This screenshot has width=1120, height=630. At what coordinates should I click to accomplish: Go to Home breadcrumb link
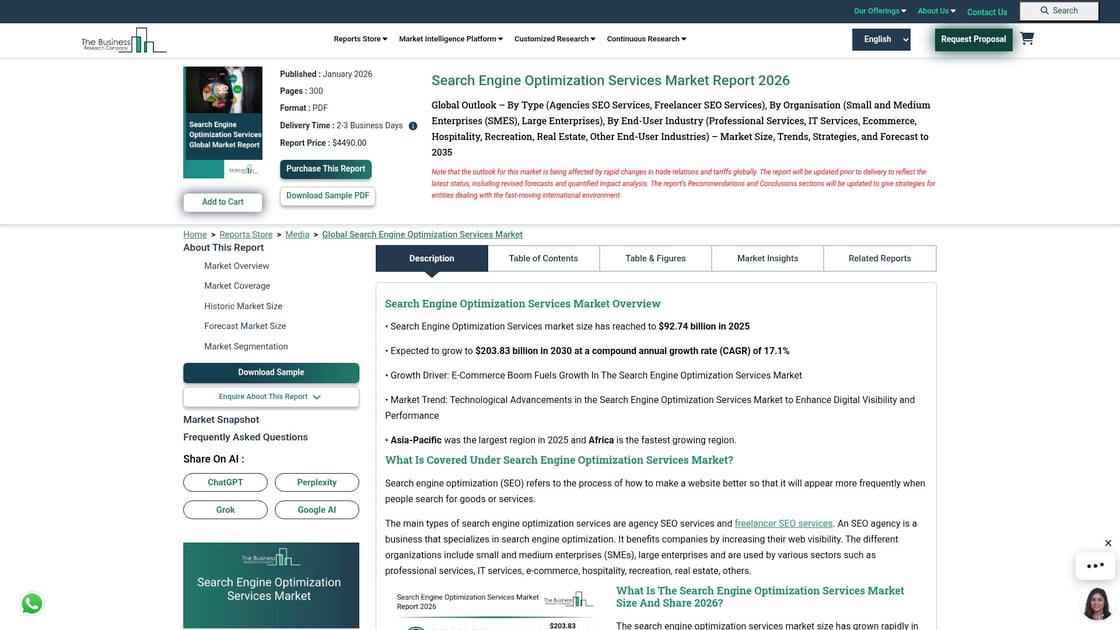[195, 234]
